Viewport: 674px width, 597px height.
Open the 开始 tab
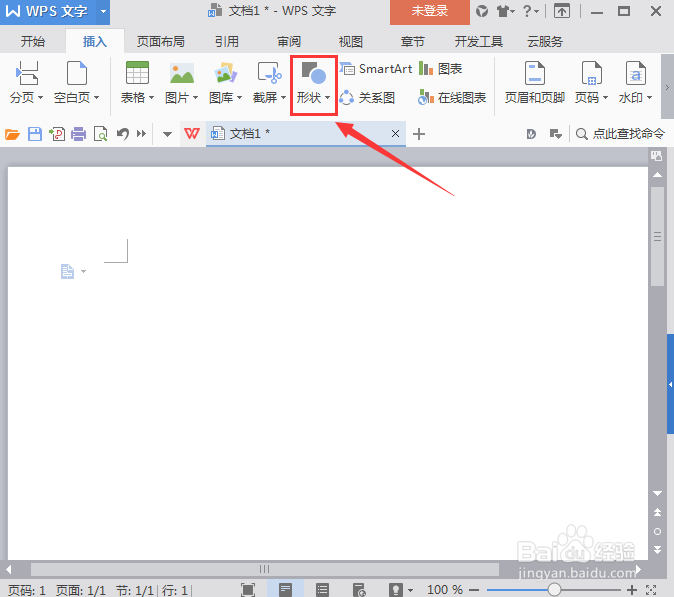33,42
